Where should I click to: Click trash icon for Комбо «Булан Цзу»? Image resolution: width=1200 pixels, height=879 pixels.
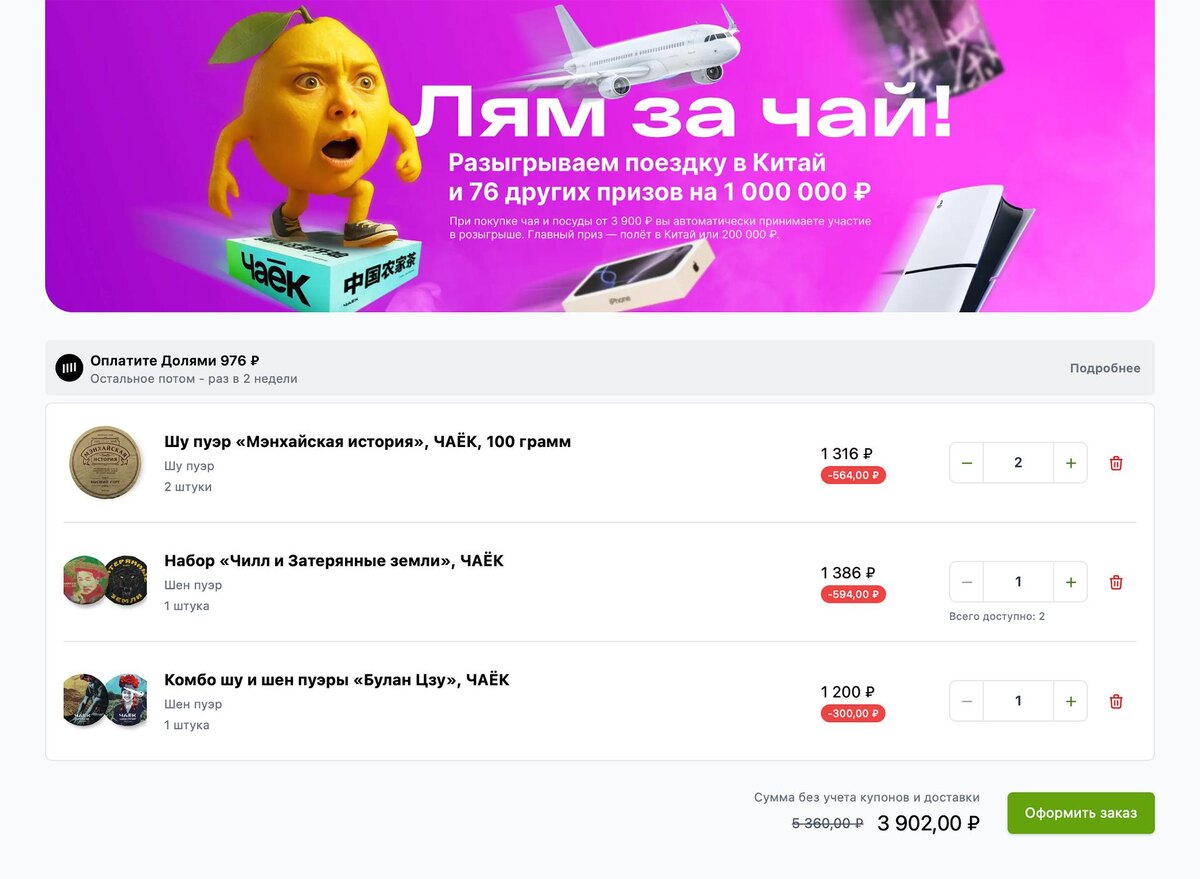click(1116, 701)
